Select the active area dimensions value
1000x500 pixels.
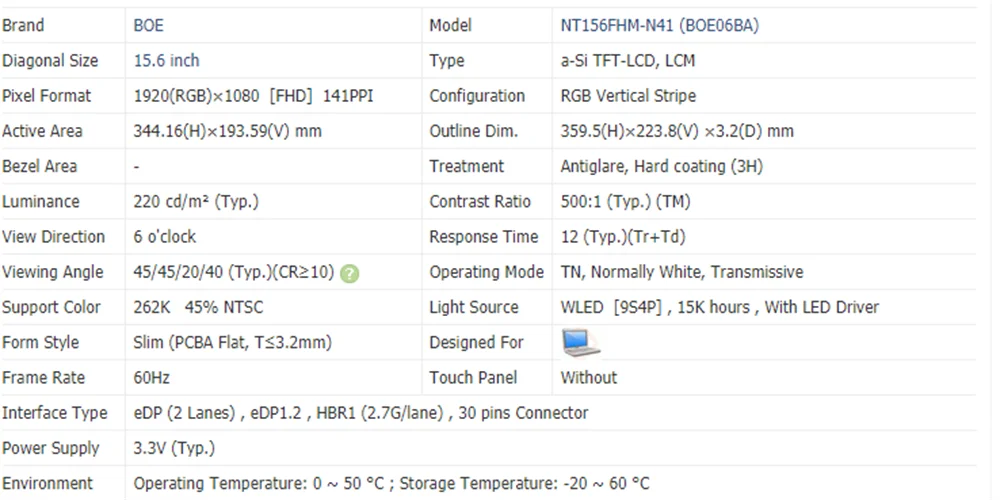(227, 131)
